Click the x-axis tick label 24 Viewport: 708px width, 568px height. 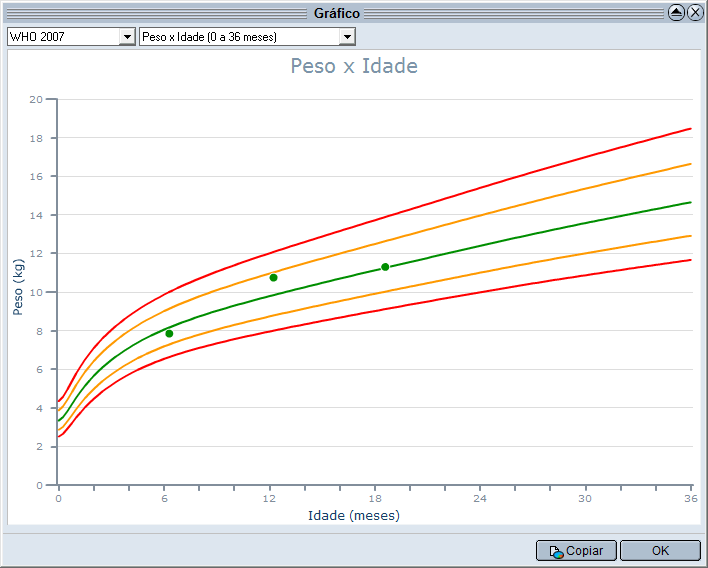click(x=480, y=498)
